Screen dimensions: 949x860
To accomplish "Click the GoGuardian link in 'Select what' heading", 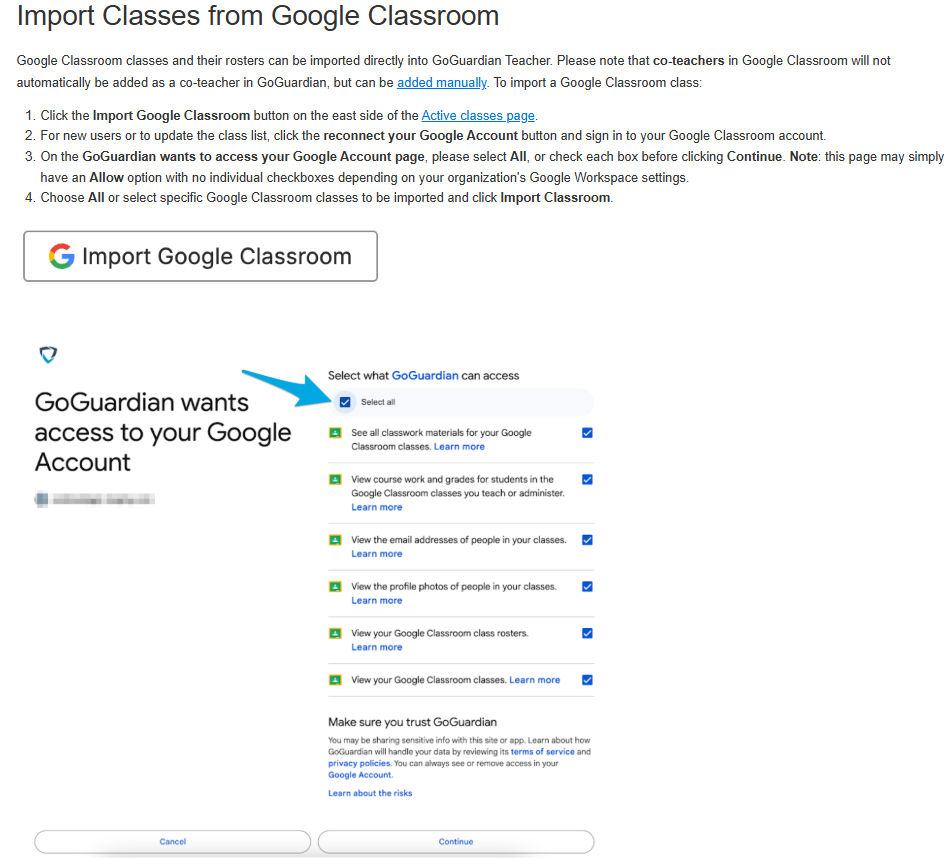I will pyautogui.click(x=425, y=375).
